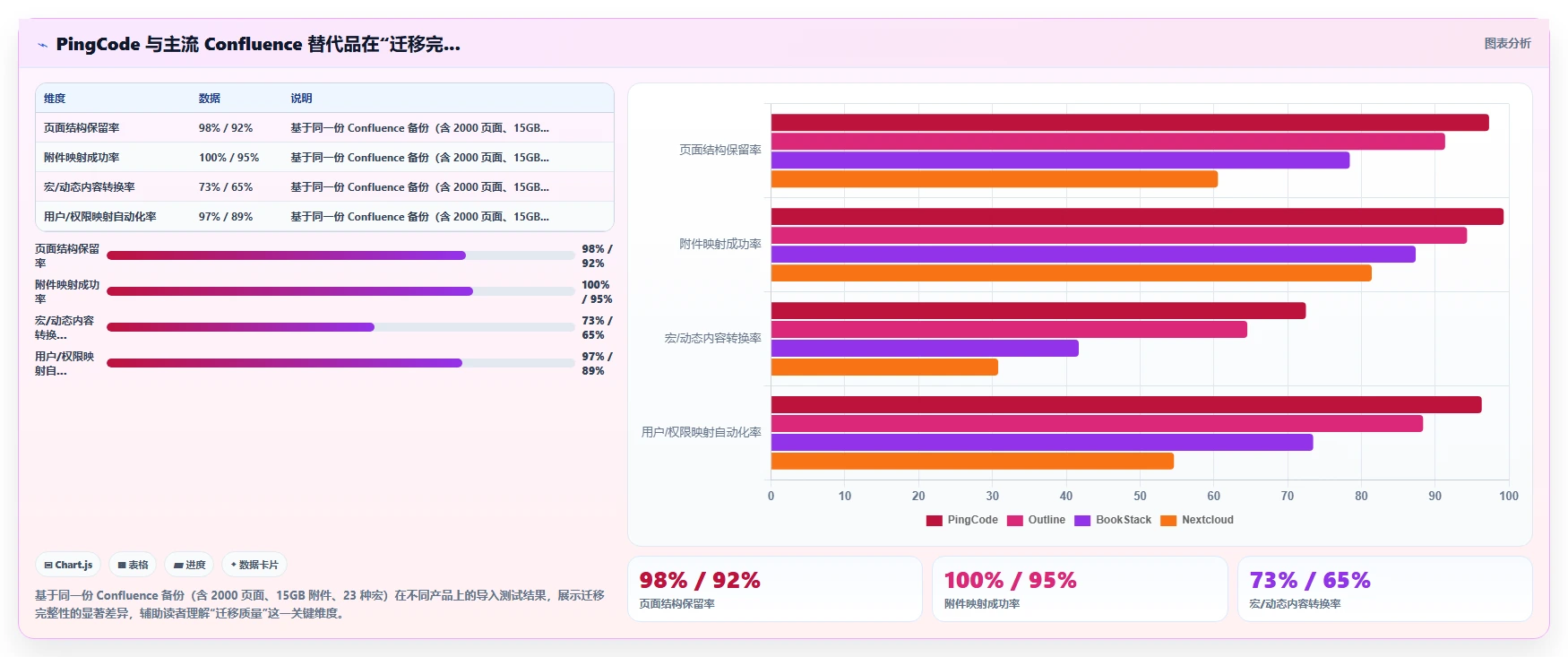Open the "73% / 65%" 宏/动态内容转换率 stat card
This screenshot has width=1568, height=657.
pos(1384,589)
